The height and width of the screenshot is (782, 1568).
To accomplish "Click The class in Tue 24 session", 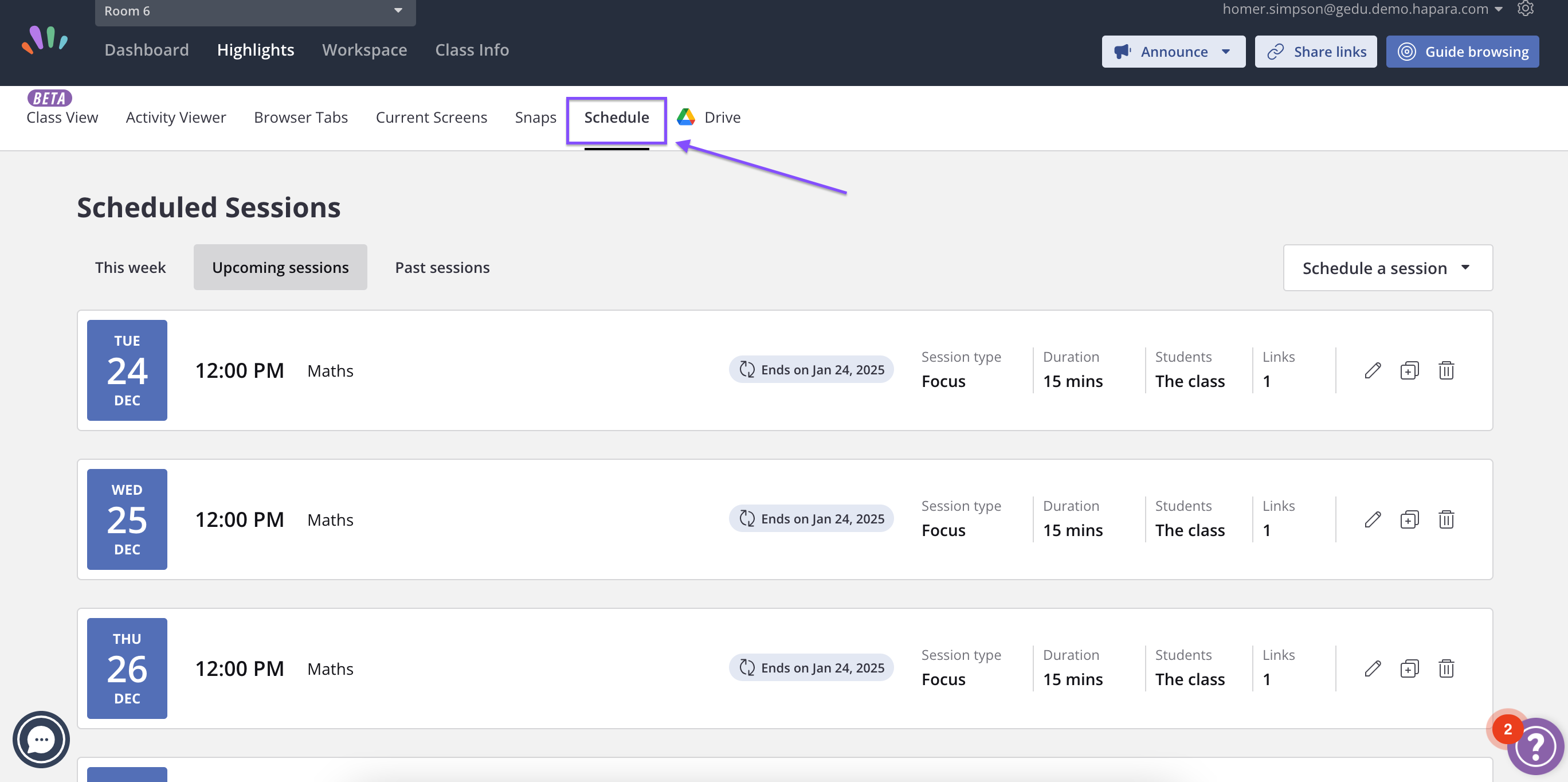I will point(1190,381).
